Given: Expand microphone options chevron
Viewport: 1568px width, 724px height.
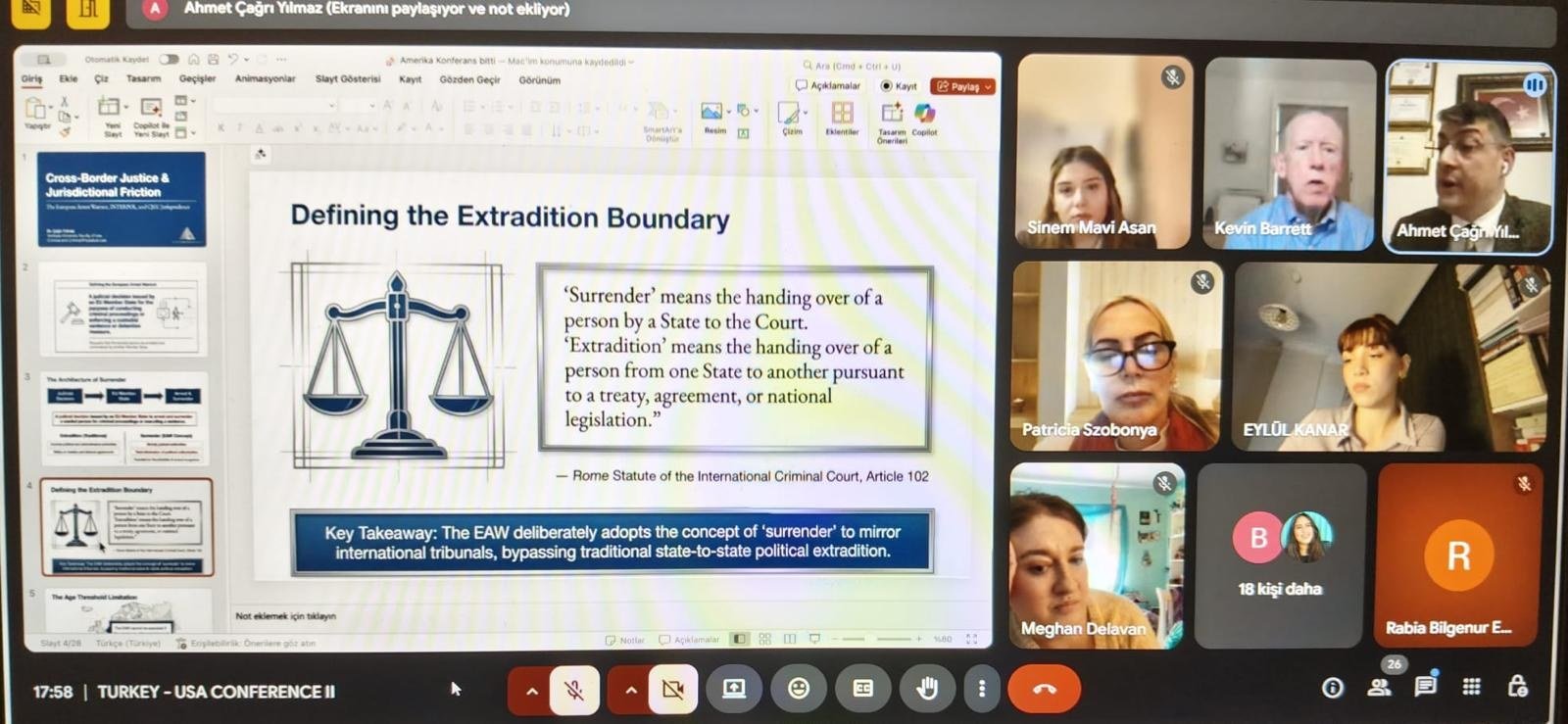Looking at the screenshot, I should point(531,691).
